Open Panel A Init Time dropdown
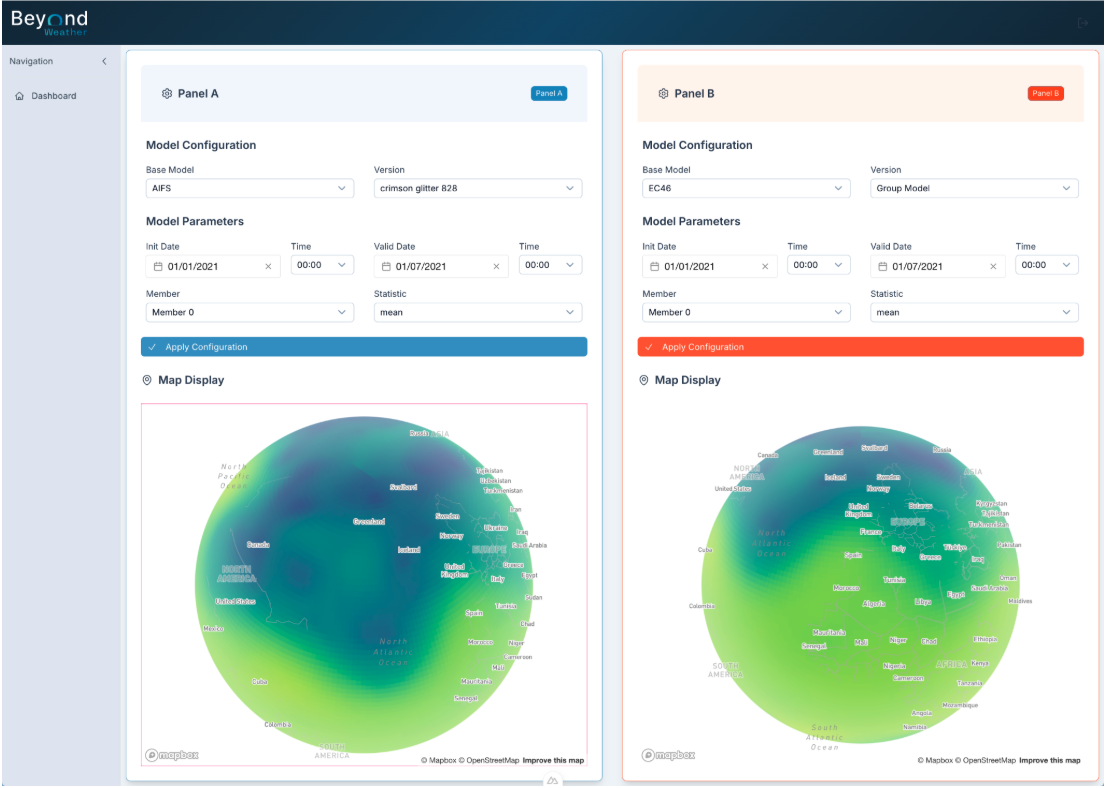This screenshot has height=788, width=1106. click(x=322, y=265)
